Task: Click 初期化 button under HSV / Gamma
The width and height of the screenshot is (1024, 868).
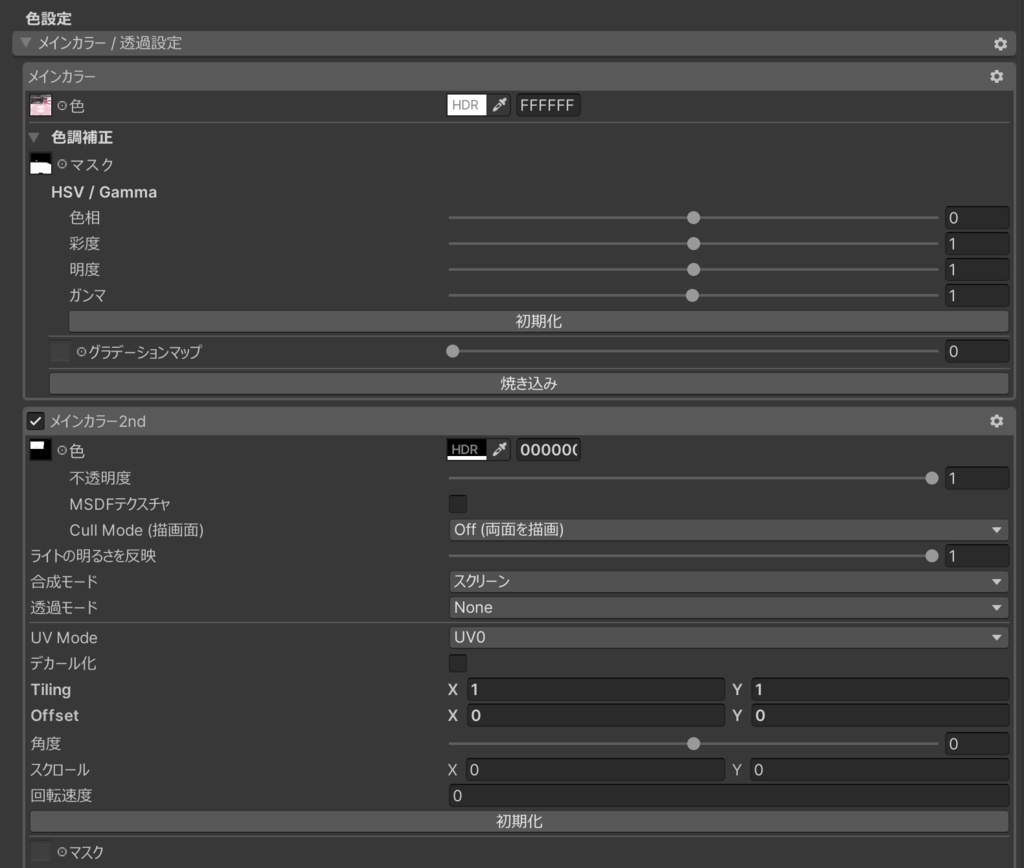Action: (x=539, y=321)
